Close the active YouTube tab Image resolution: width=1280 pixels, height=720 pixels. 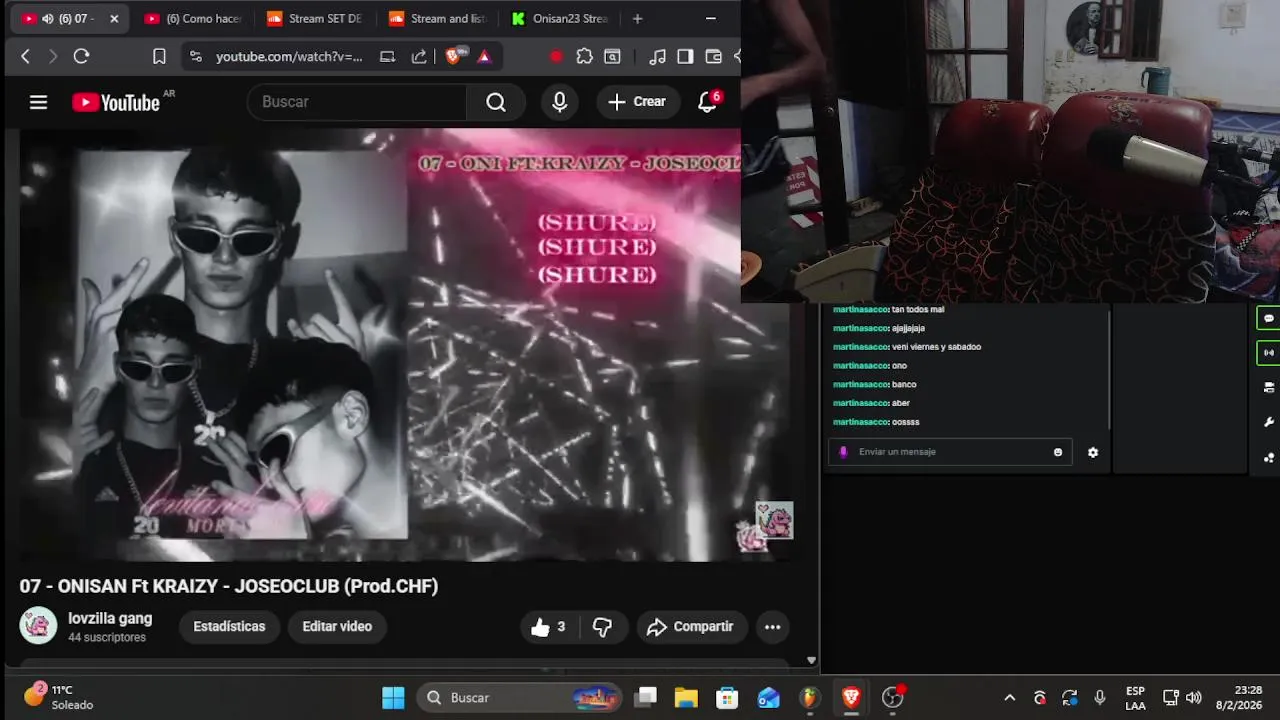[114, 19]
